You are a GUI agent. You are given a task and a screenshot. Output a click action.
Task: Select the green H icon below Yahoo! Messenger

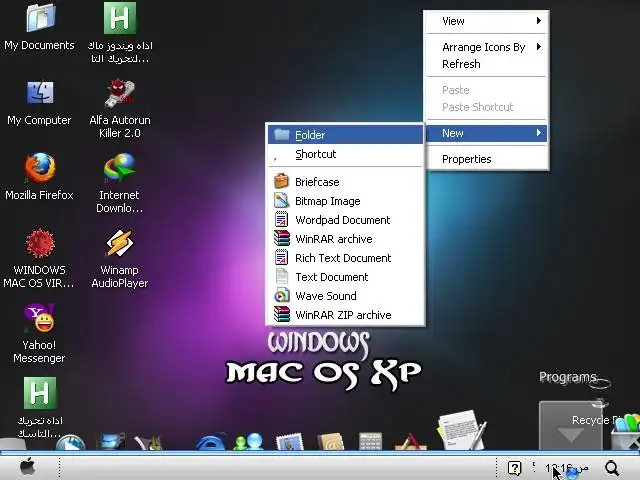click(x=40, y=393)
